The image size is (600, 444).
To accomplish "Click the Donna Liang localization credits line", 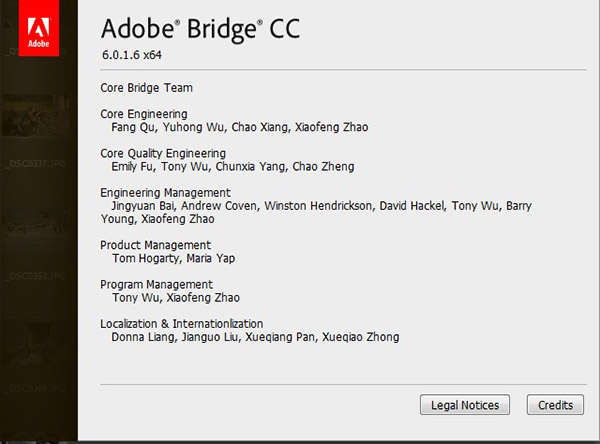I will (x=255, y=337).
